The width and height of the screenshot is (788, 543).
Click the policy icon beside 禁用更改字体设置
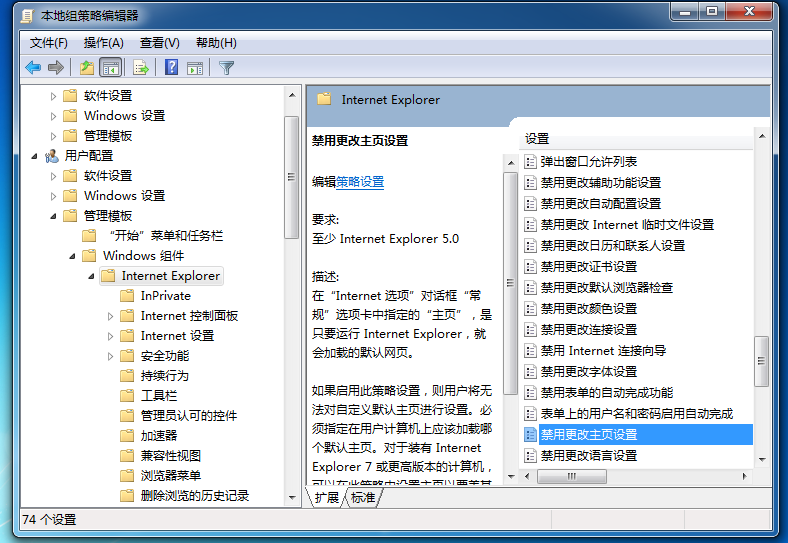(530, 372)
